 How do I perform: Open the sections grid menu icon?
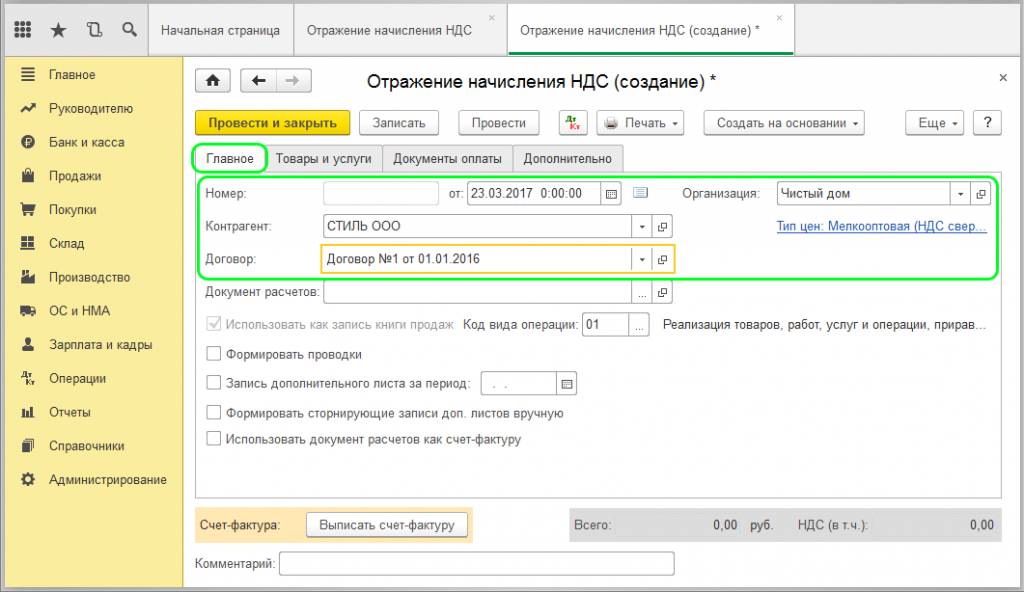pos(23,29)
